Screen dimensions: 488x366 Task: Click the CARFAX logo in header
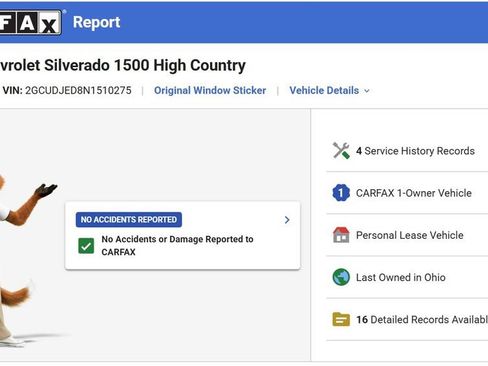click(31, 22)
